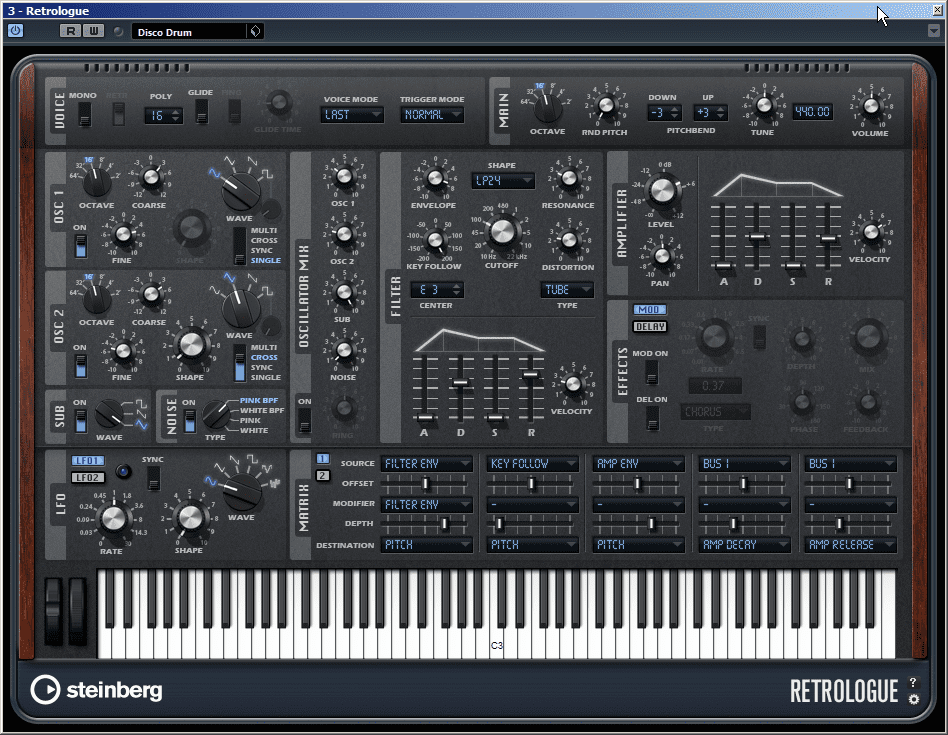The image size is (948, 735).
Task: Click the main Octave knob
Action: pos(548,107)
